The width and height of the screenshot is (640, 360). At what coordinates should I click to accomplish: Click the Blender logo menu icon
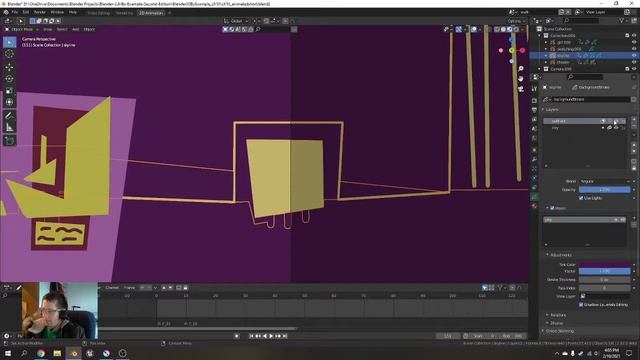pos(6,13)
